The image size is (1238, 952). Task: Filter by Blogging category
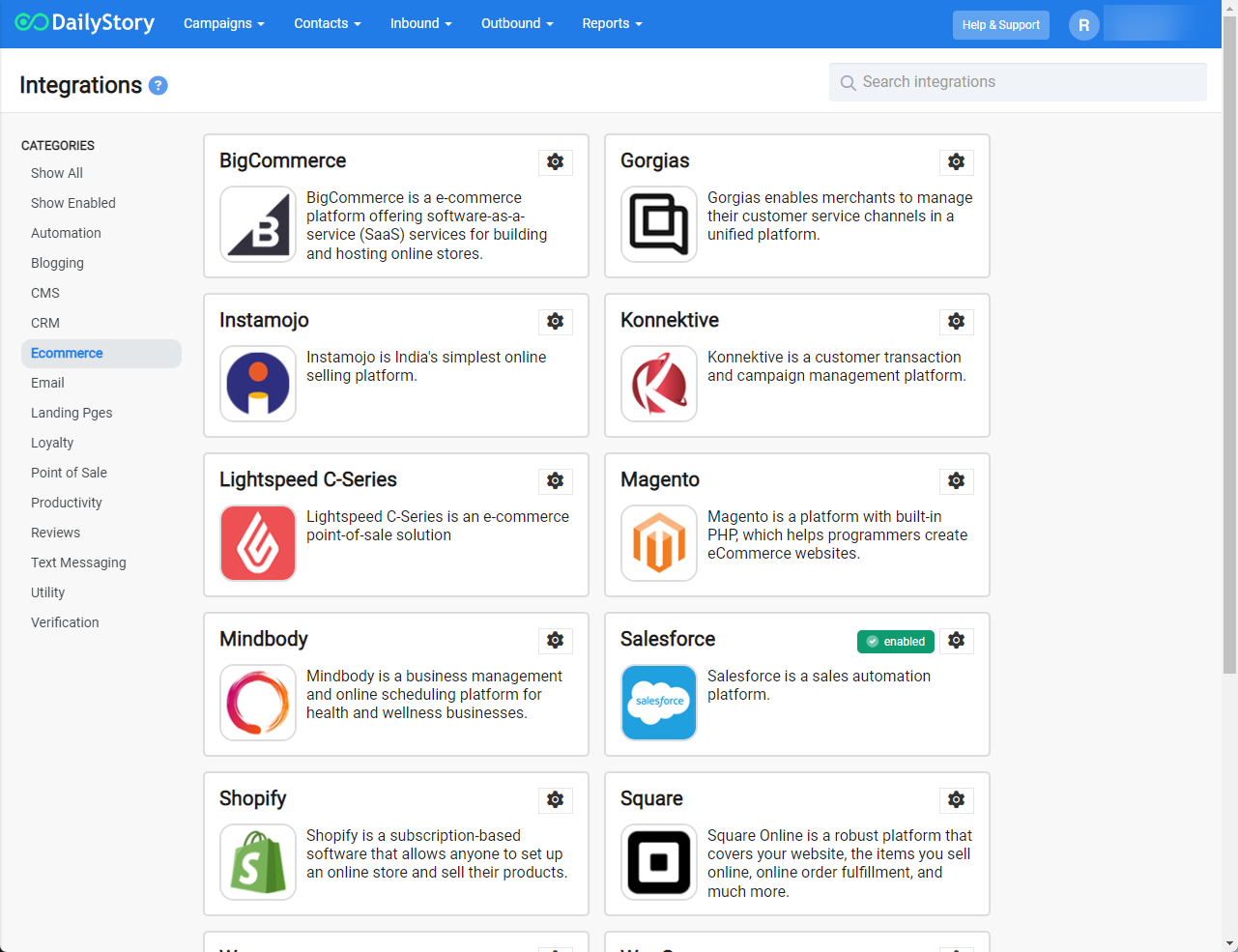pos(57,263)
